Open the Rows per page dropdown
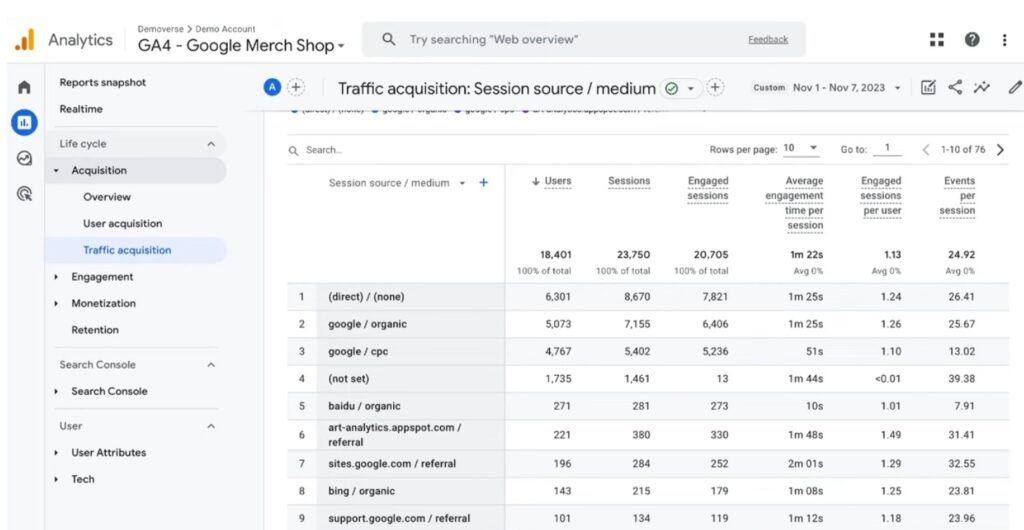This screenshot has width=1024, height=530. [x=800, y=149]
